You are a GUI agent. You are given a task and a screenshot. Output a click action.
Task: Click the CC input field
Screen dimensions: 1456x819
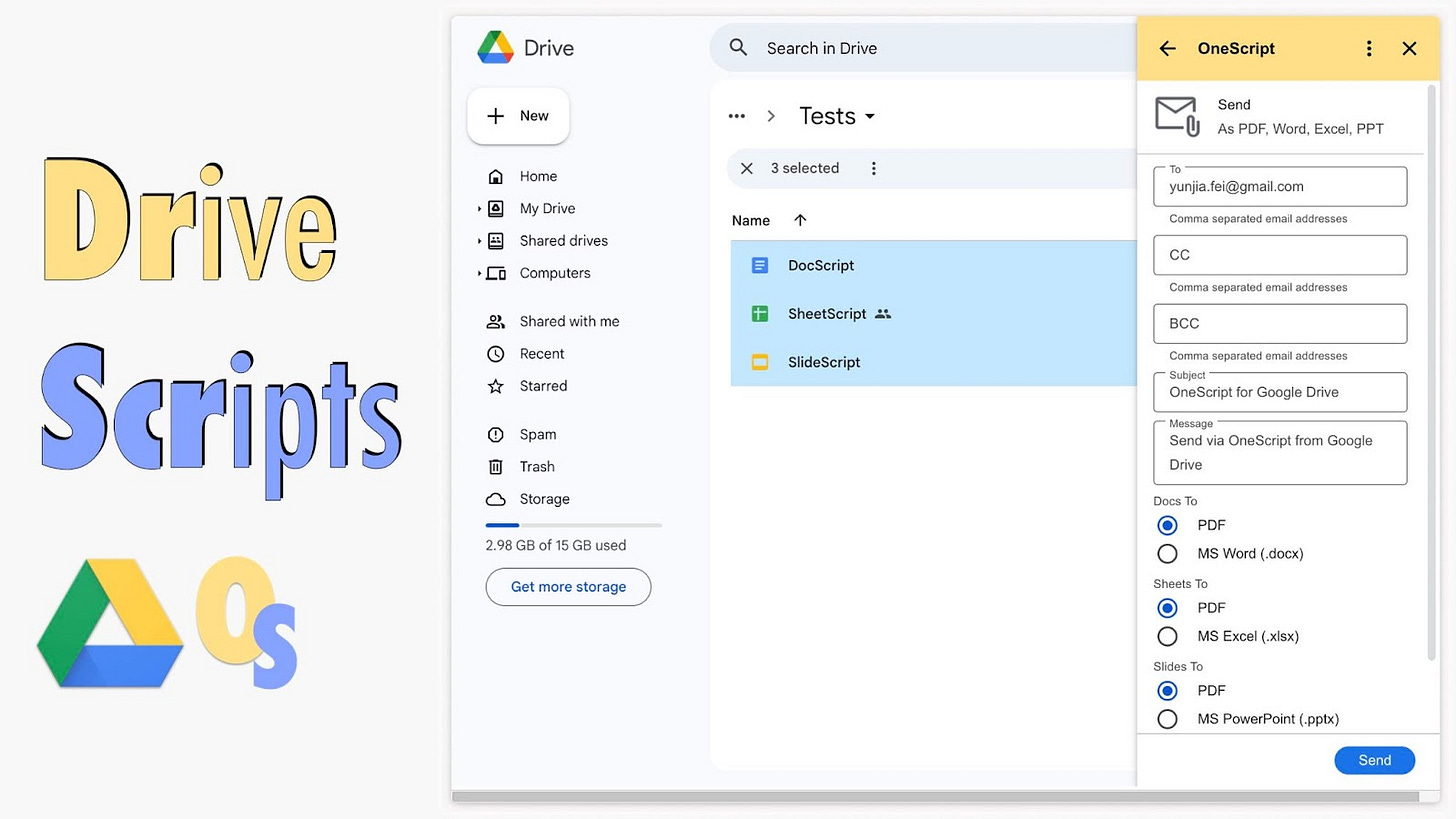(1280, 255)
